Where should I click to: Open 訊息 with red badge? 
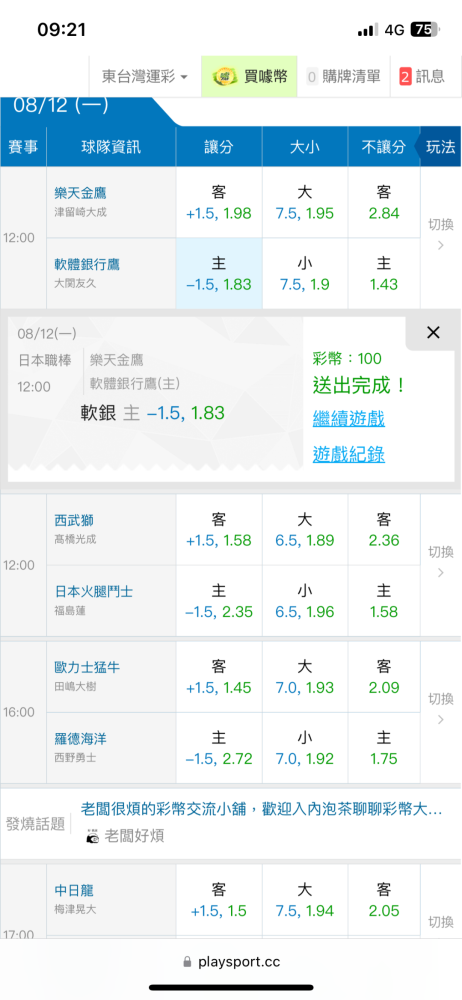[422, 77]
